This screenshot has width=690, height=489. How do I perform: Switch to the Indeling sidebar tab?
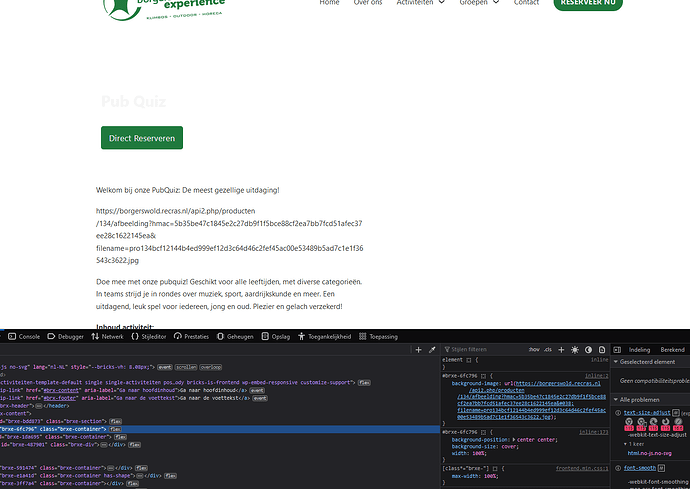pyautogui.click(x=639, y=349)
